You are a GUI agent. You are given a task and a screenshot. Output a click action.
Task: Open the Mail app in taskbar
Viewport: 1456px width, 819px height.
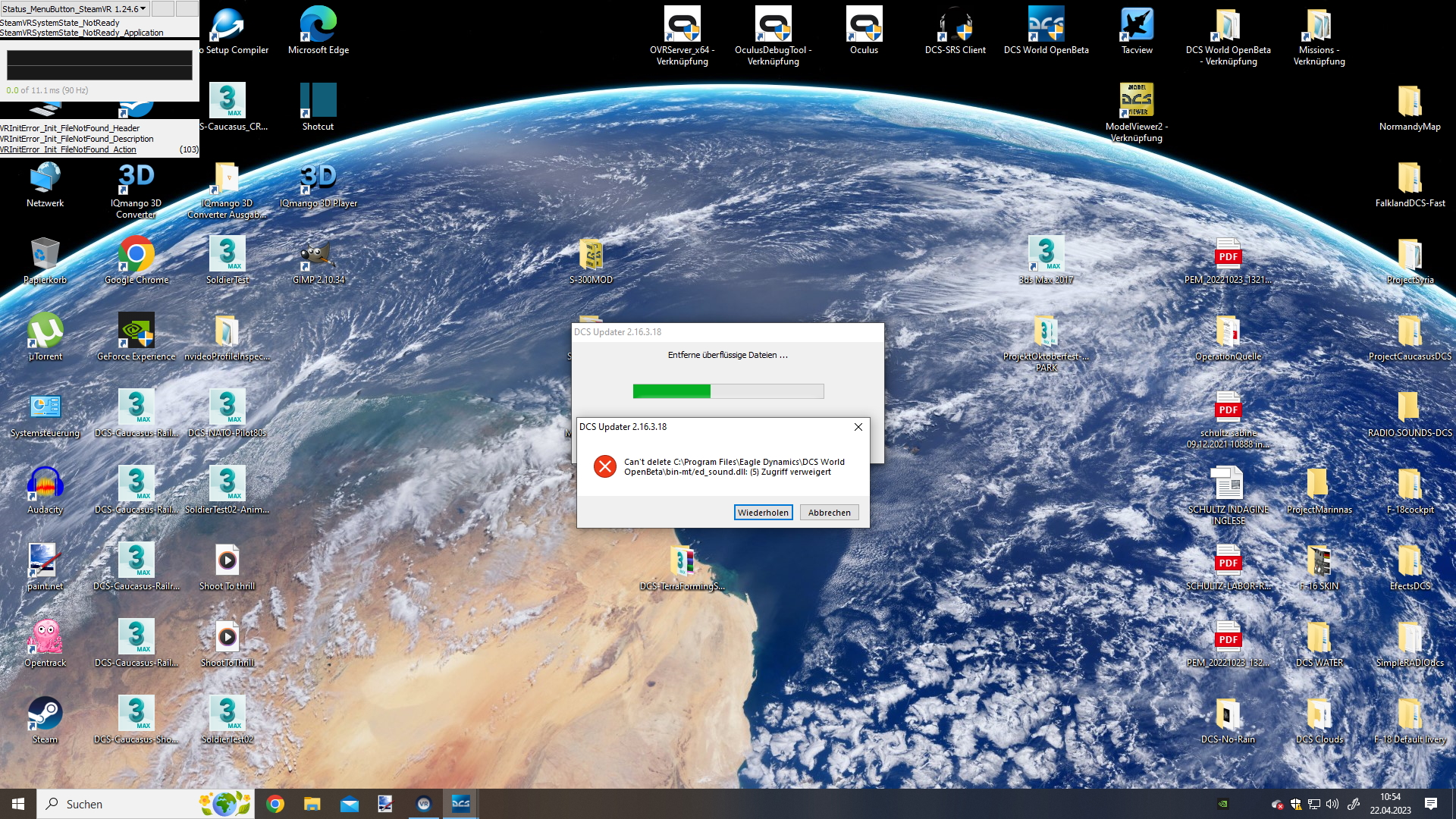point(349,804)
